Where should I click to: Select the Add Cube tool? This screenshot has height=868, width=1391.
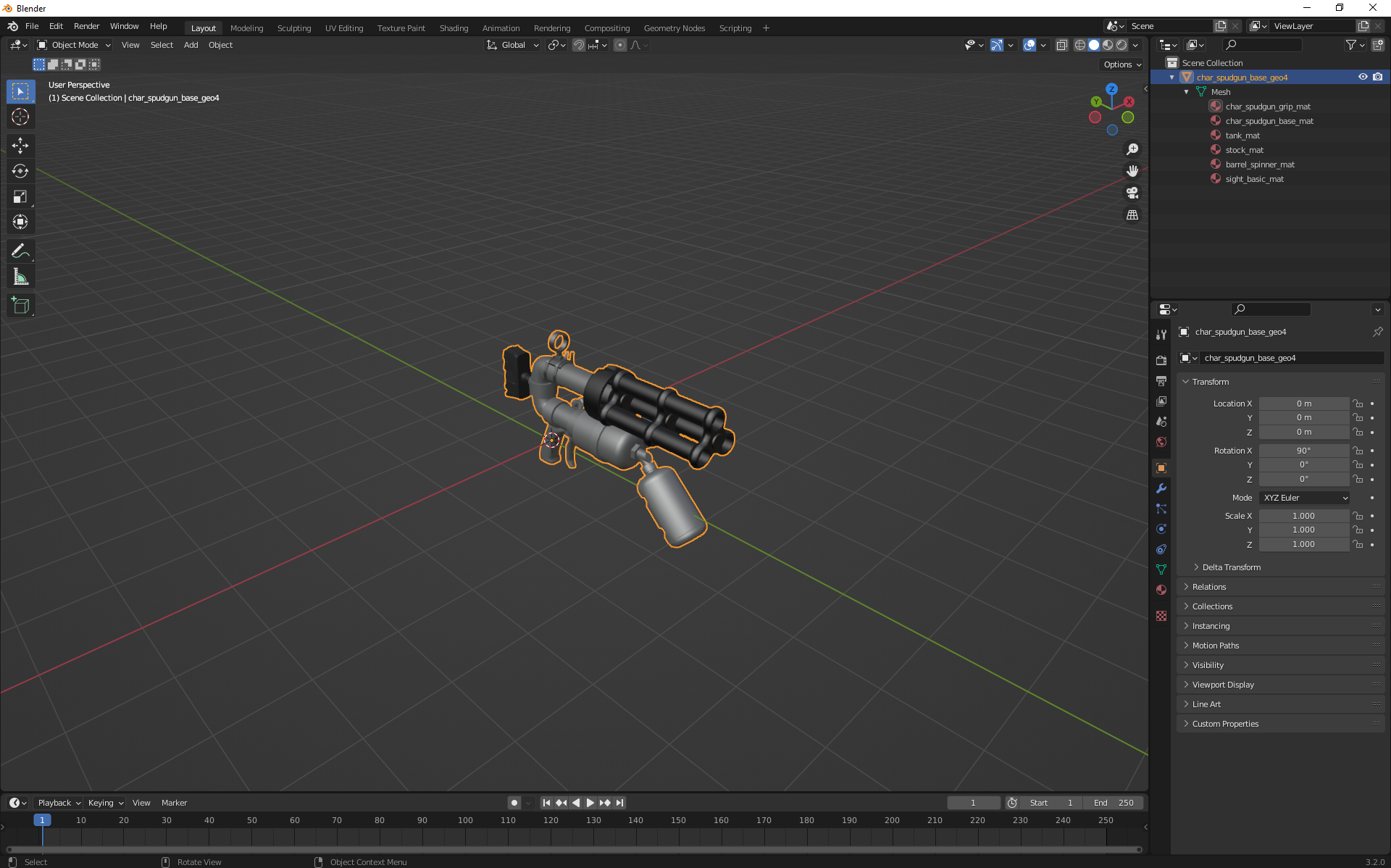20,306
